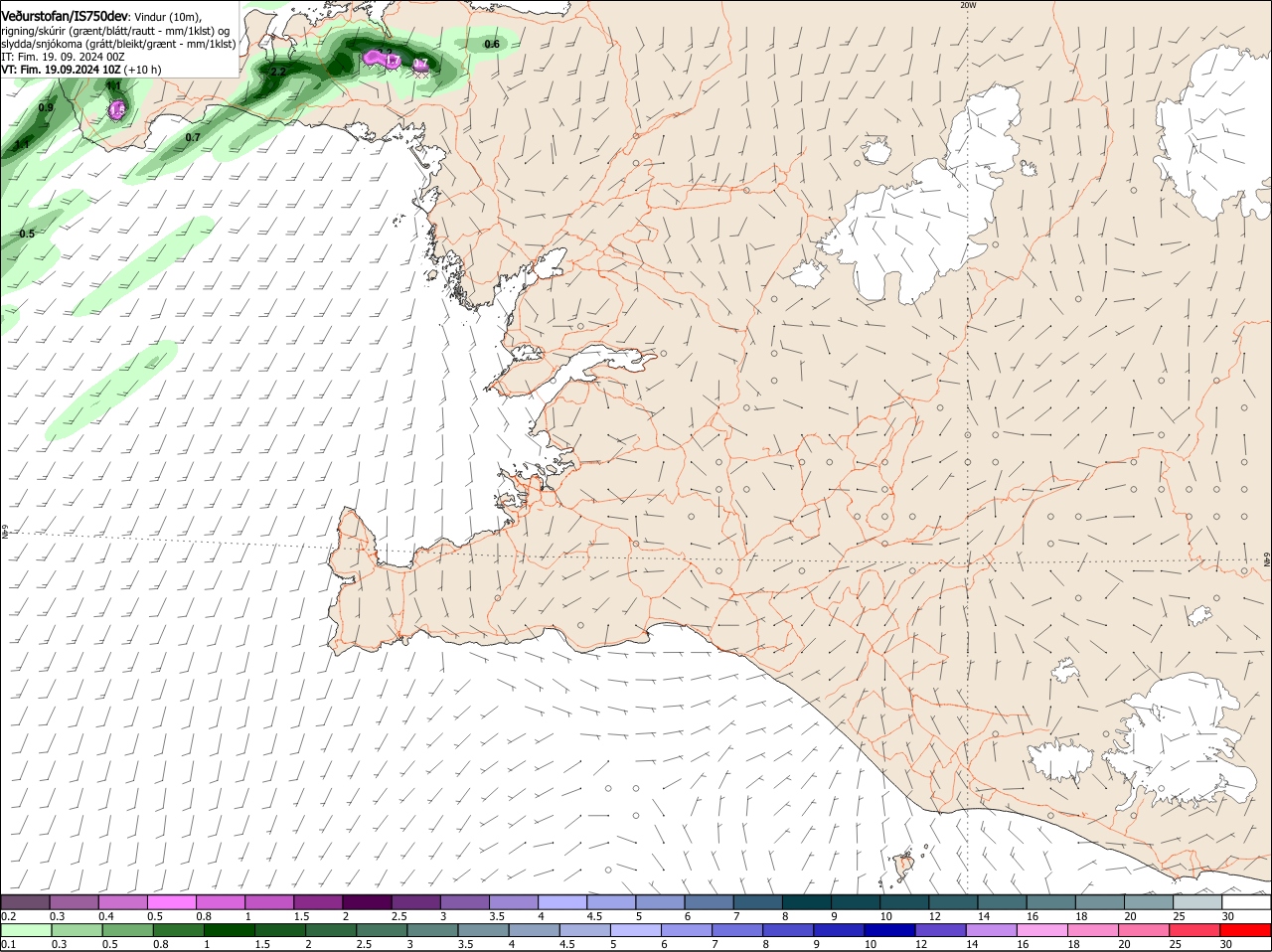The width and height of the screenshot is (1272, 952).
Task: Click the purple 12 mm rain legend swatch
Action: 939,931
